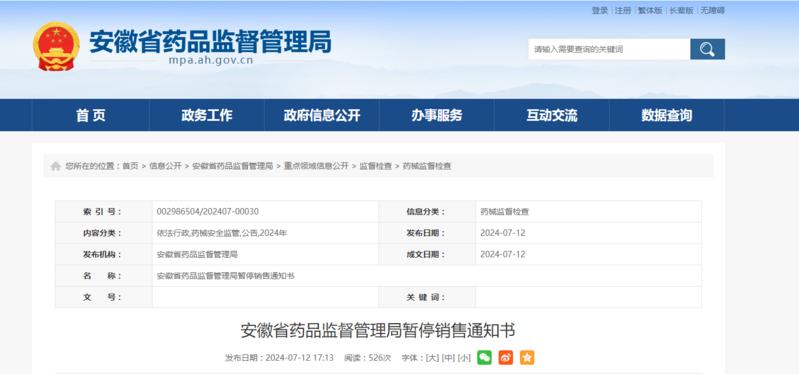Select 药械监督检查 in the 信息分类 table cell
Image resolution: width=799 pixels, height=374 pixels.
(504, 211)
